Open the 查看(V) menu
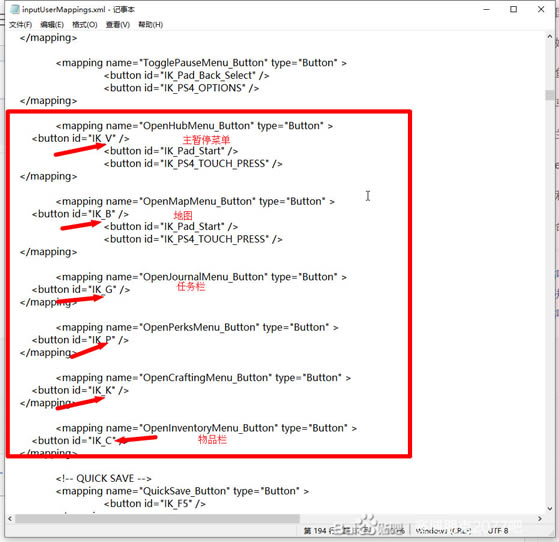Screen dimensions: 559x542 click(x=118, y=25)
